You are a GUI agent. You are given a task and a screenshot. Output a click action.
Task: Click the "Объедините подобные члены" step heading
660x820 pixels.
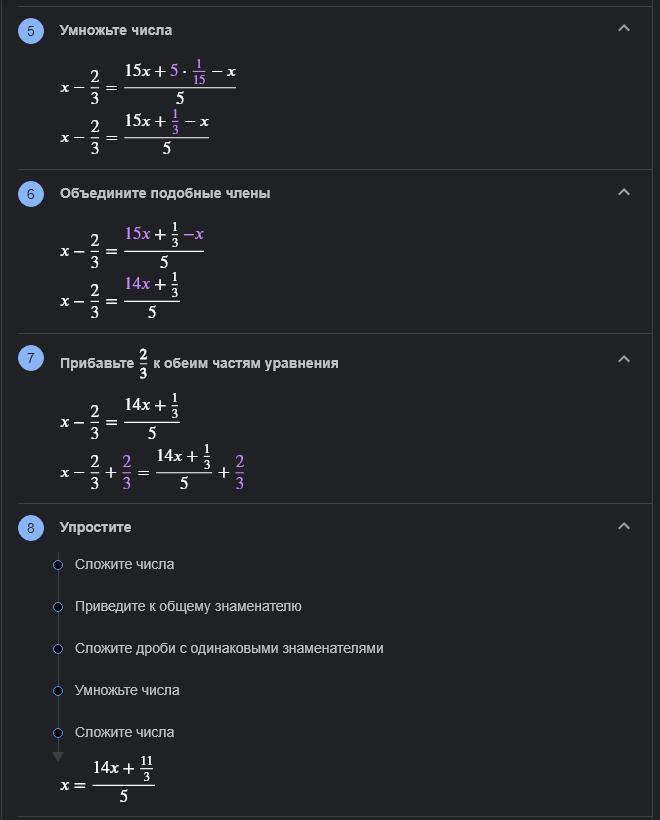(165, 194)
